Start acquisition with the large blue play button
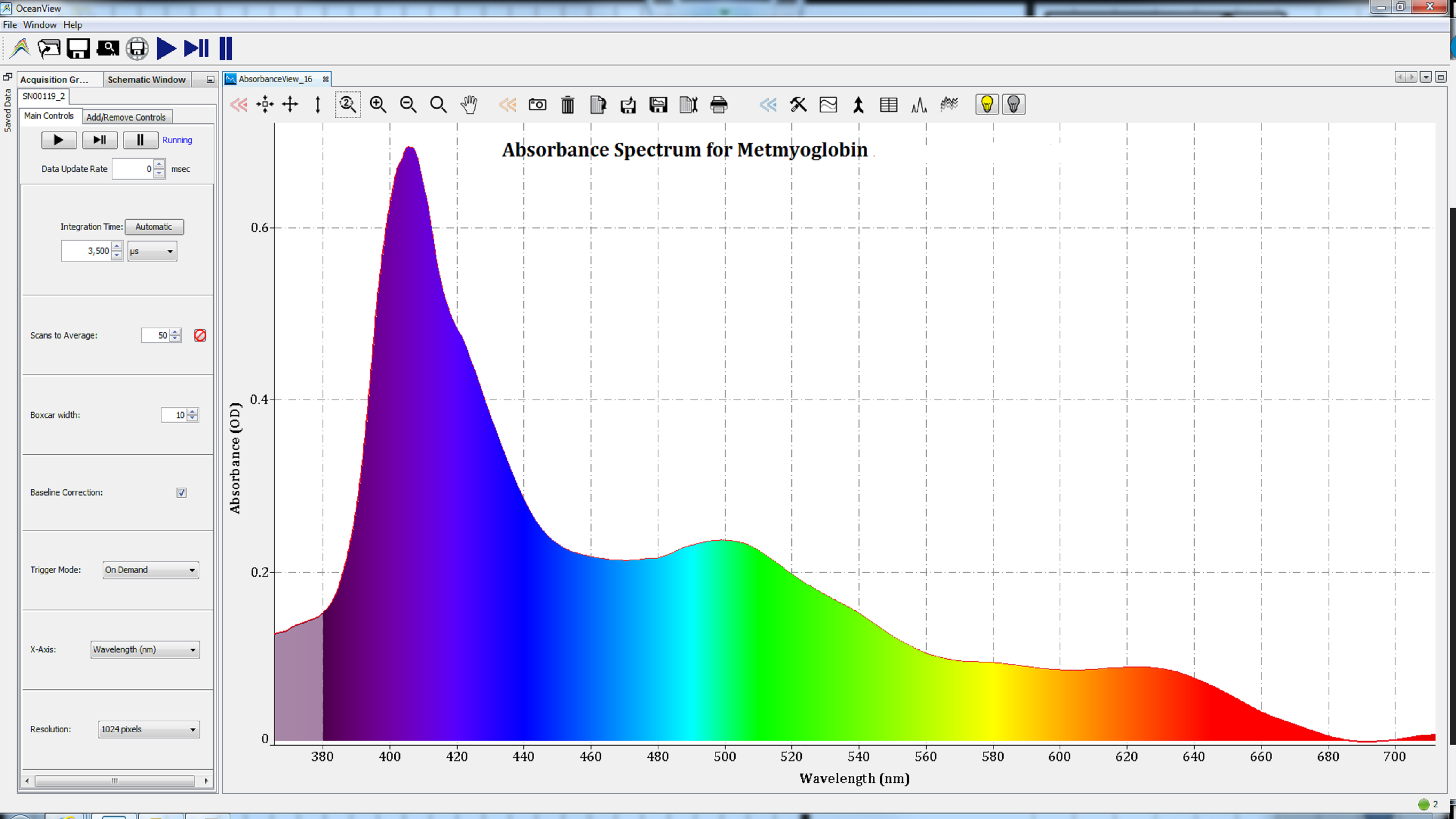Viewport: 1456px width, 819px height. click(166, 49)
